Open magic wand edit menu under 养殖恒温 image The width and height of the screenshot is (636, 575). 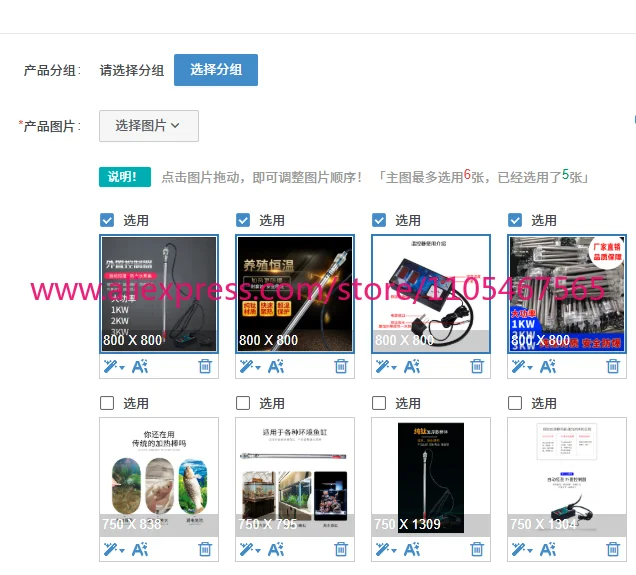249,367
